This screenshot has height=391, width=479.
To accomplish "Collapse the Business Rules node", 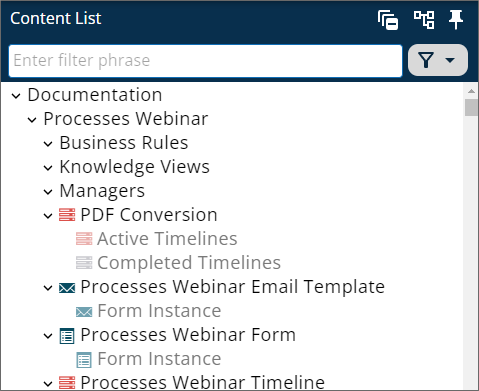I will coord(48,144).
